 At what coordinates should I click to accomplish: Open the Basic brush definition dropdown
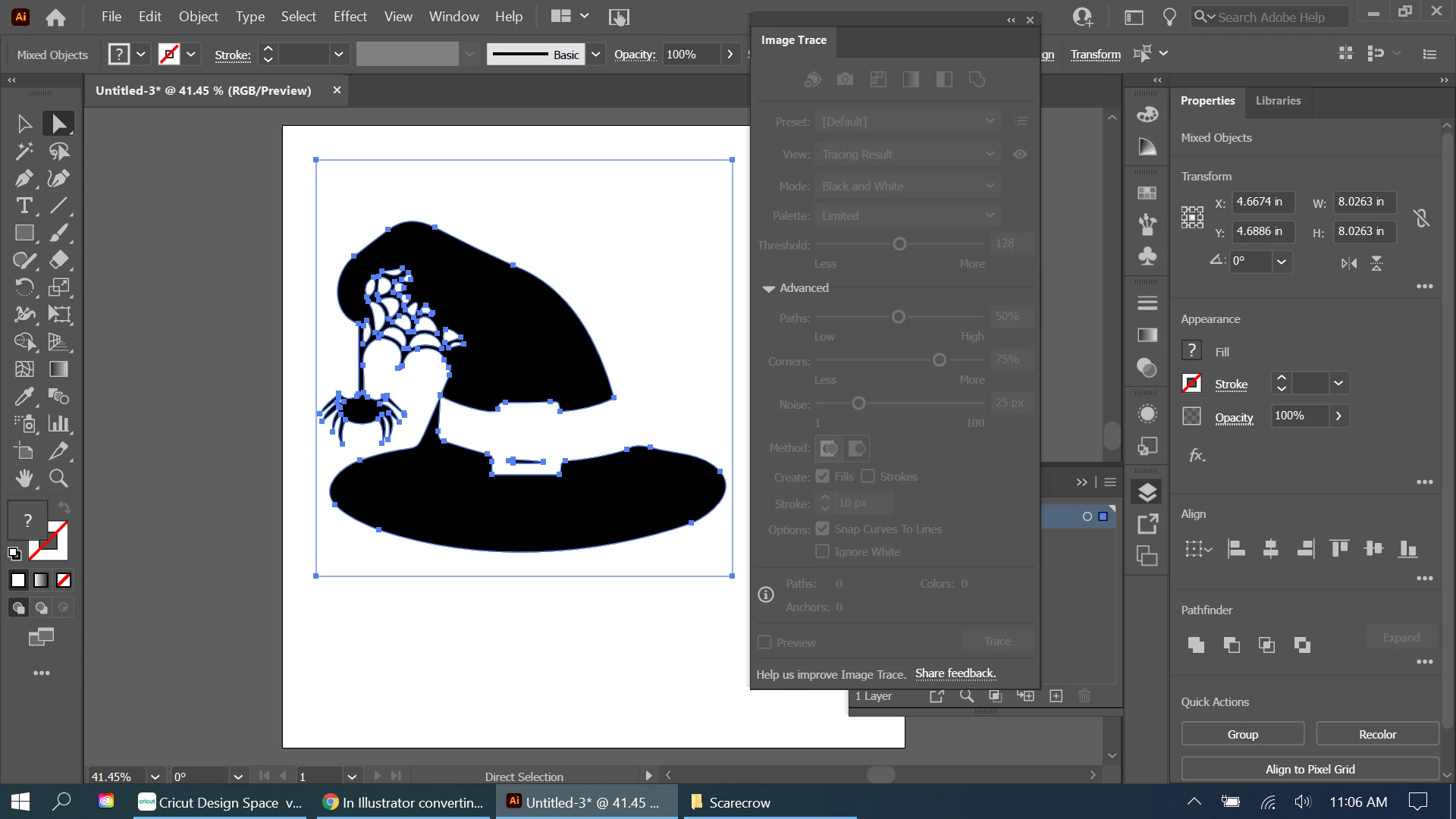click(x=596, y=54)
